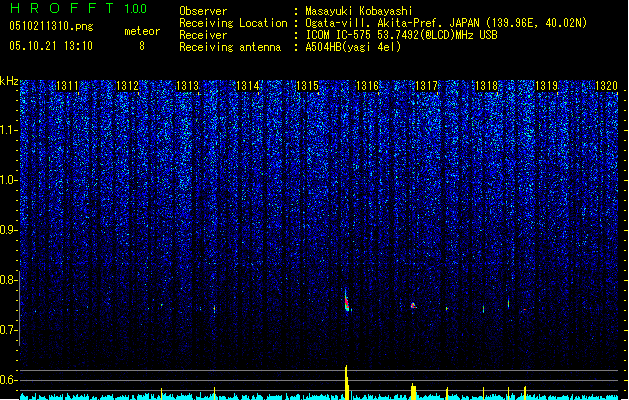Select observer name Masayuki Kobayashi
Image resolution: width=629 pixels, height=400 pixels.
(359, 11)
